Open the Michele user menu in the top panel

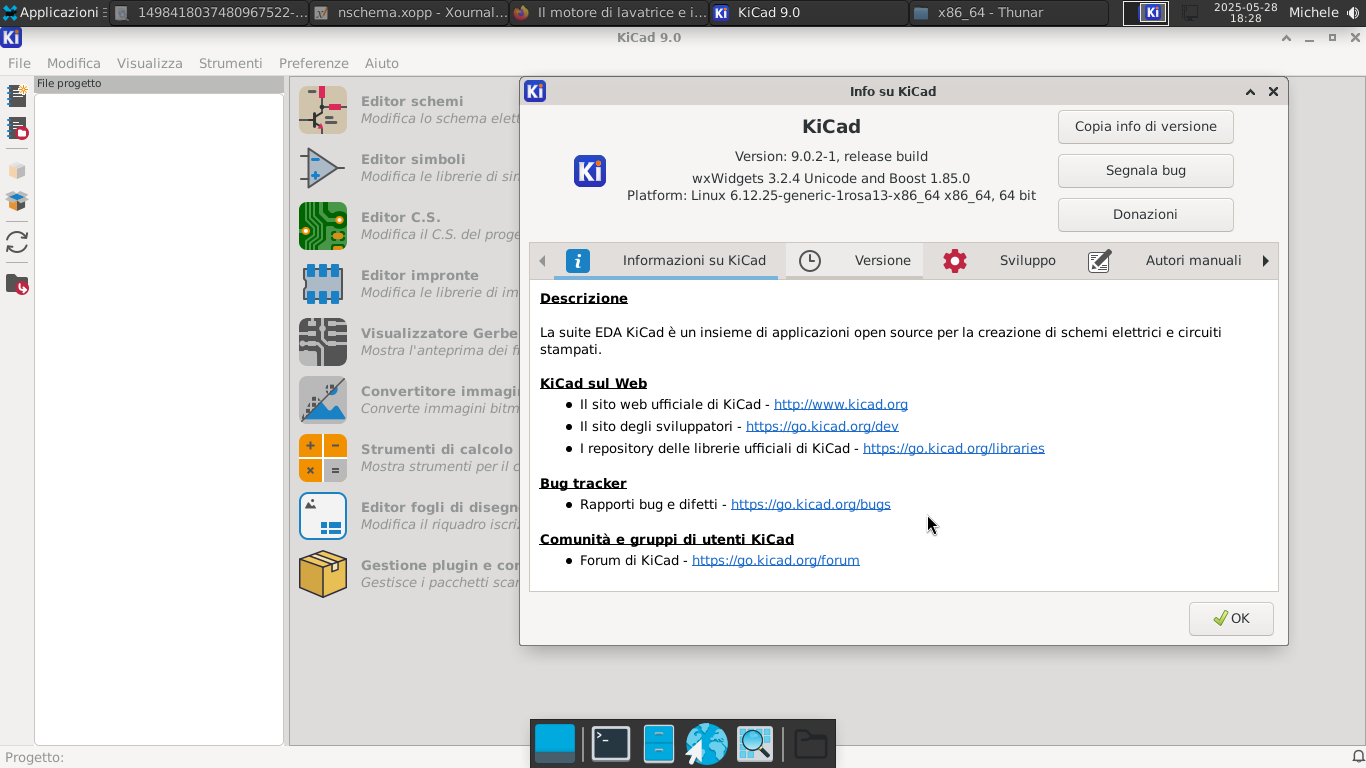[1313, 13]
